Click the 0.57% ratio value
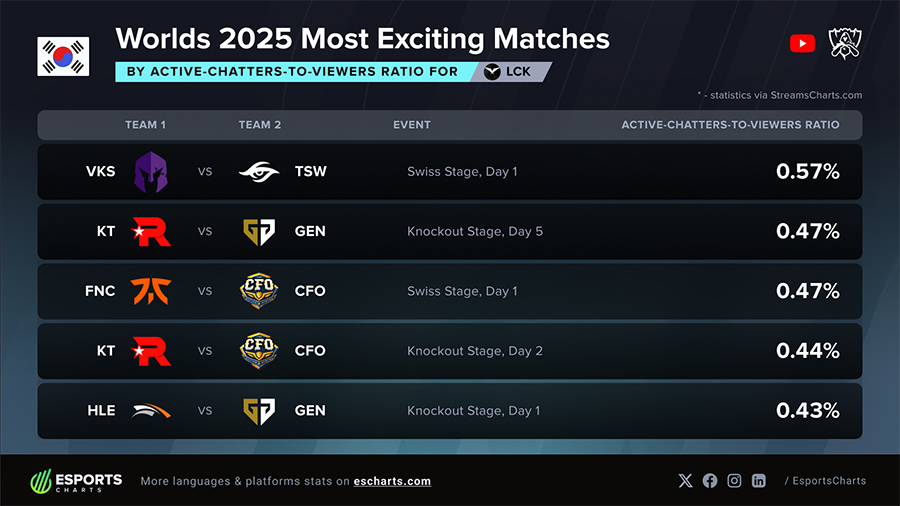The height and width of the screenshot is (506, 900). tap(807, 171)
